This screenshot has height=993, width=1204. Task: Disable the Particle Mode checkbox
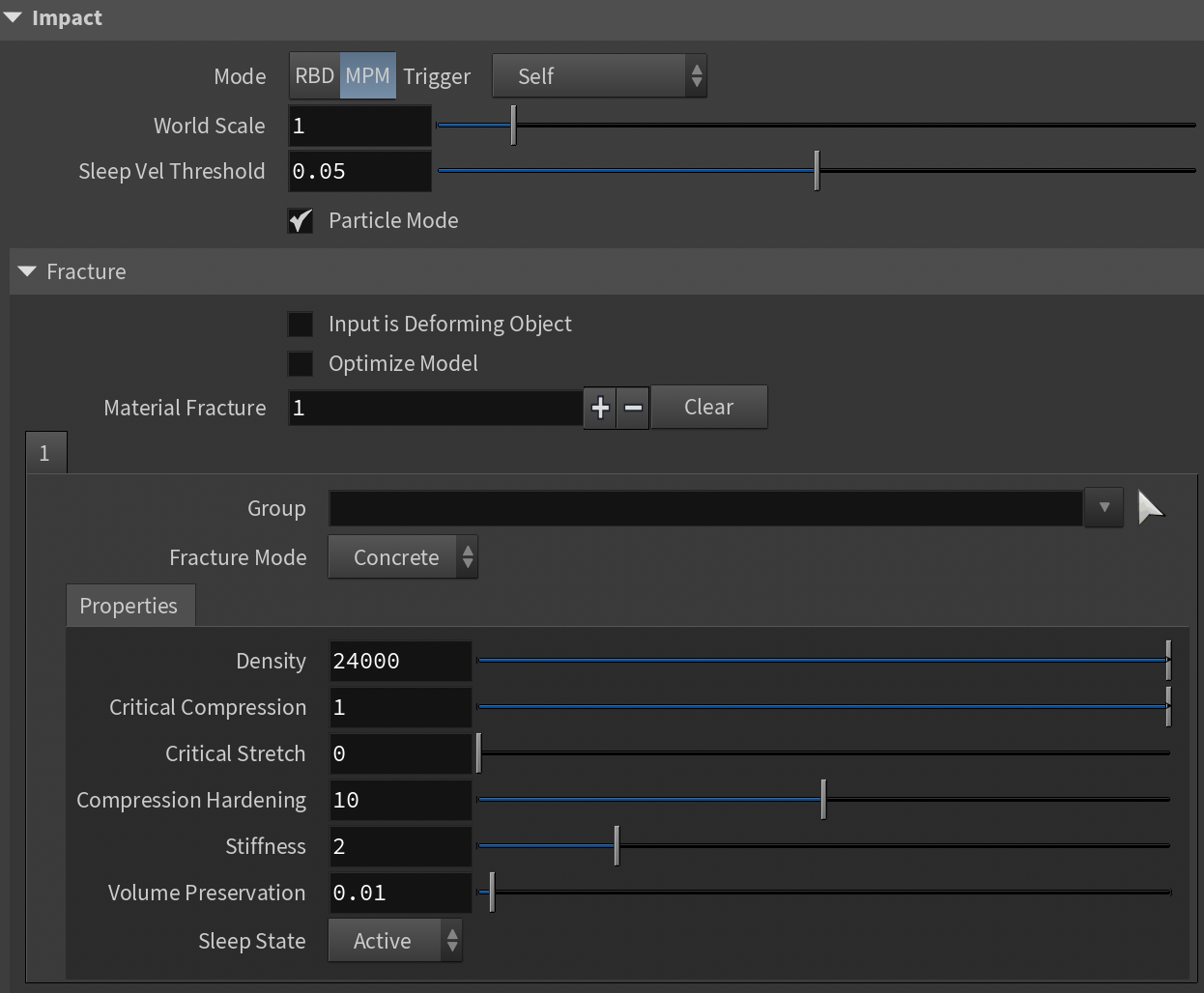pos(301,221)
